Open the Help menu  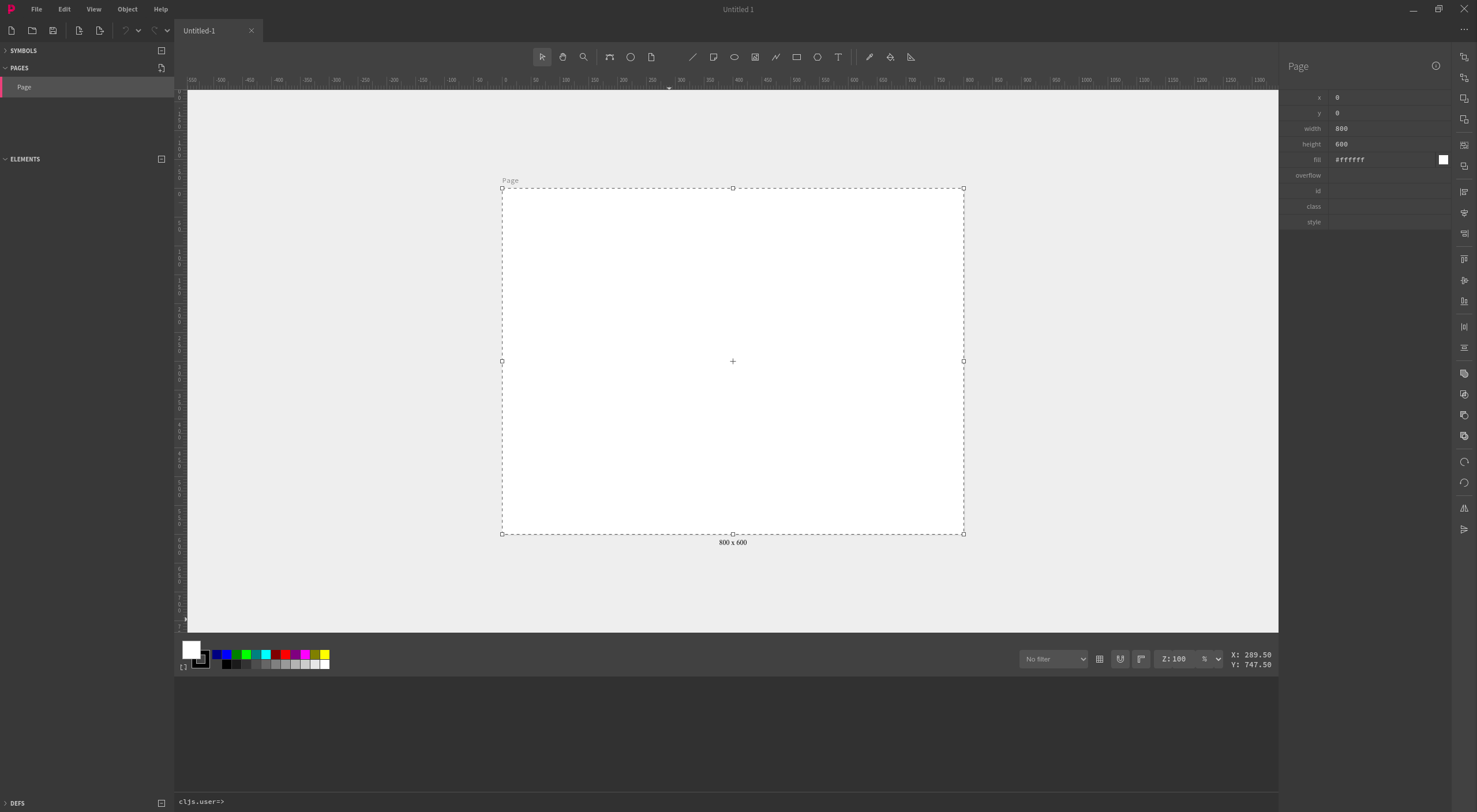[x=161, y=9]
